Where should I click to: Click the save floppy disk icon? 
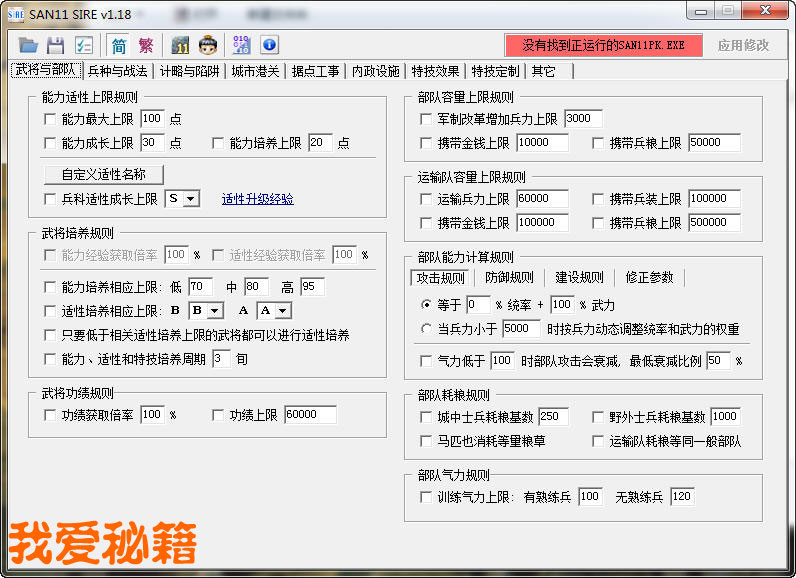(56, 45)
